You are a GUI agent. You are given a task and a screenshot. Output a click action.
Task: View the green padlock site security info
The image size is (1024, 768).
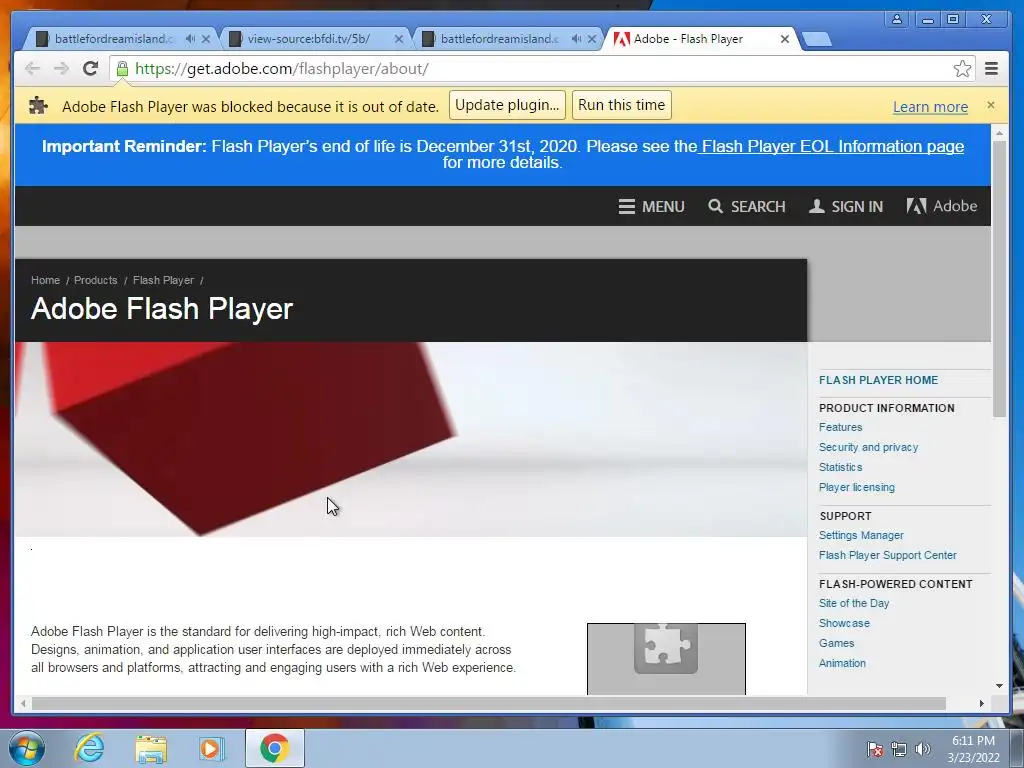tap(122, 69)
